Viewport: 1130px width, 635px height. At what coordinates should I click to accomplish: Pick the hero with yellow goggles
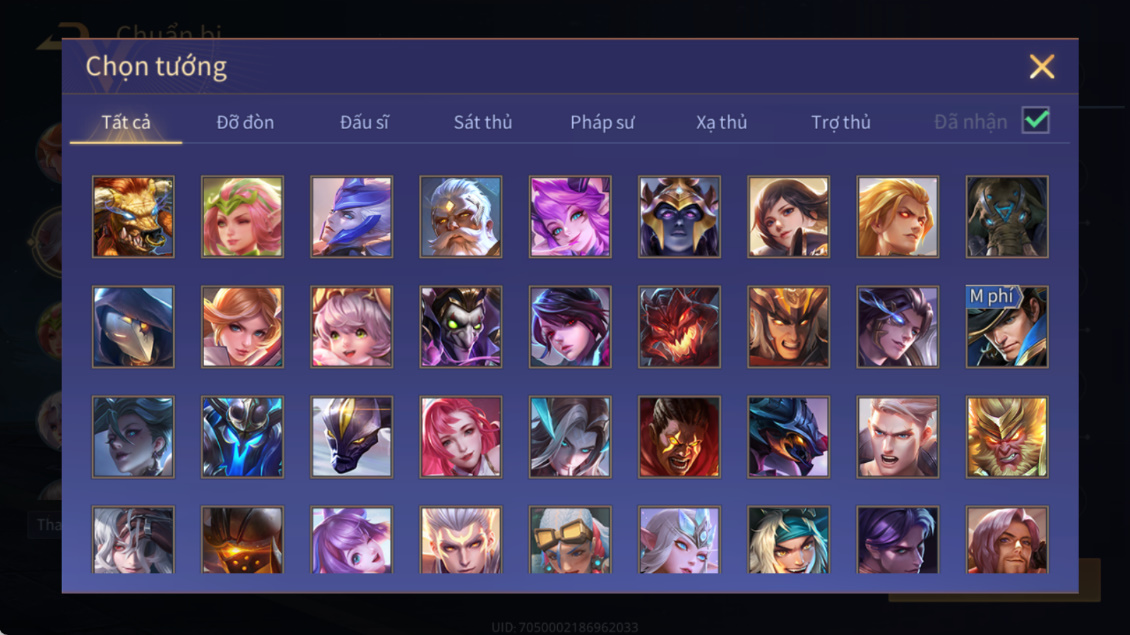(570, 540)
